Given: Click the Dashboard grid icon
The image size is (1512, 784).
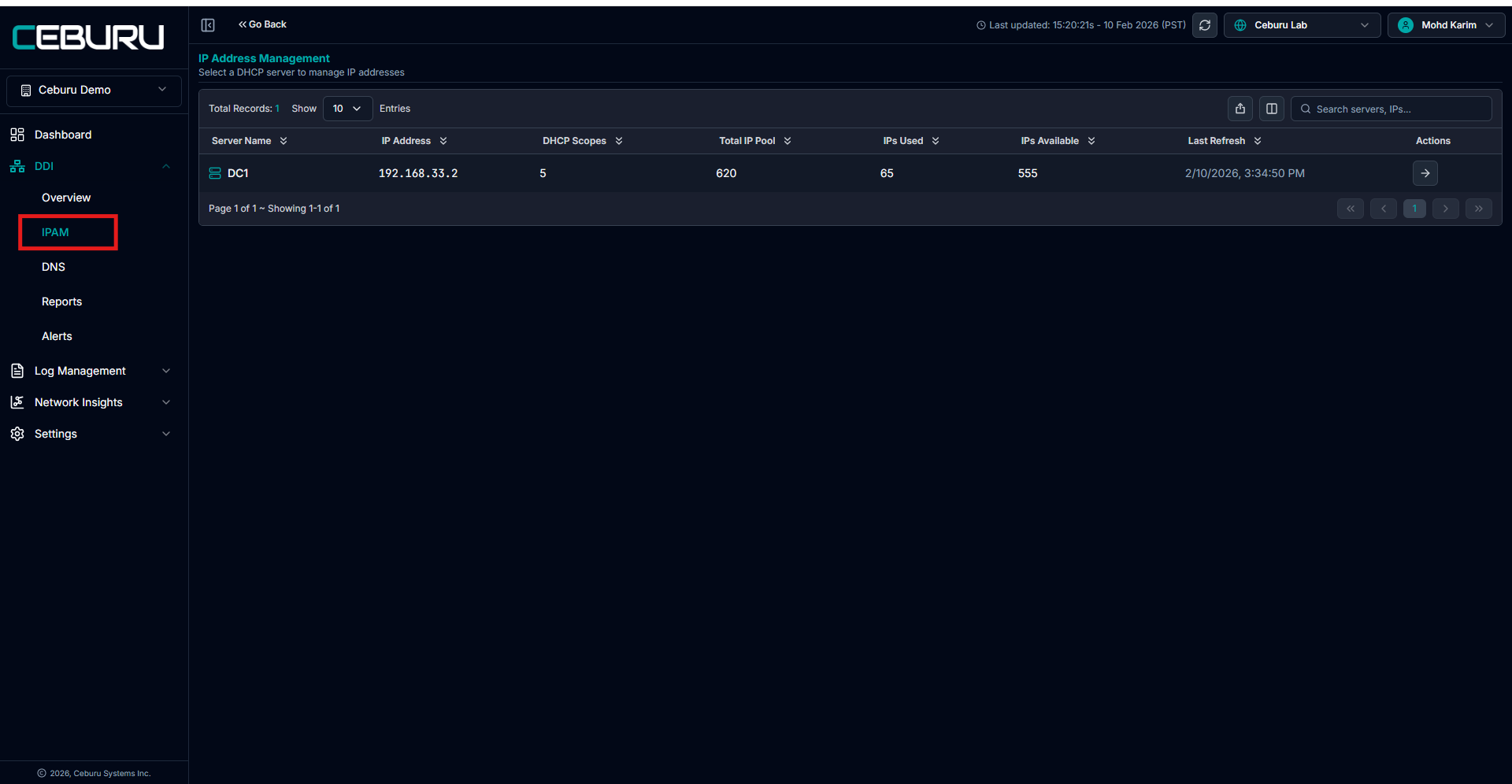Looking at the screenshot, I should click(17, 135).
